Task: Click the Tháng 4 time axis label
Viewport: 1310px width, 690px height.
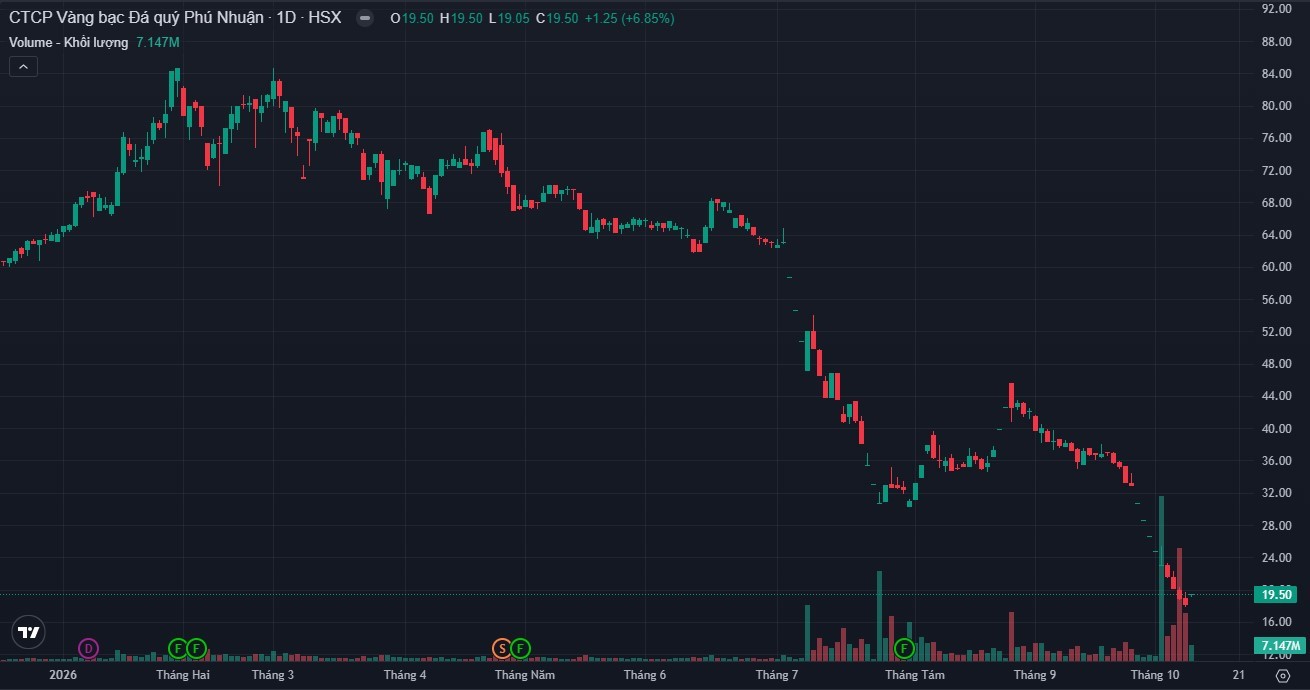Action: pos(405,675)
